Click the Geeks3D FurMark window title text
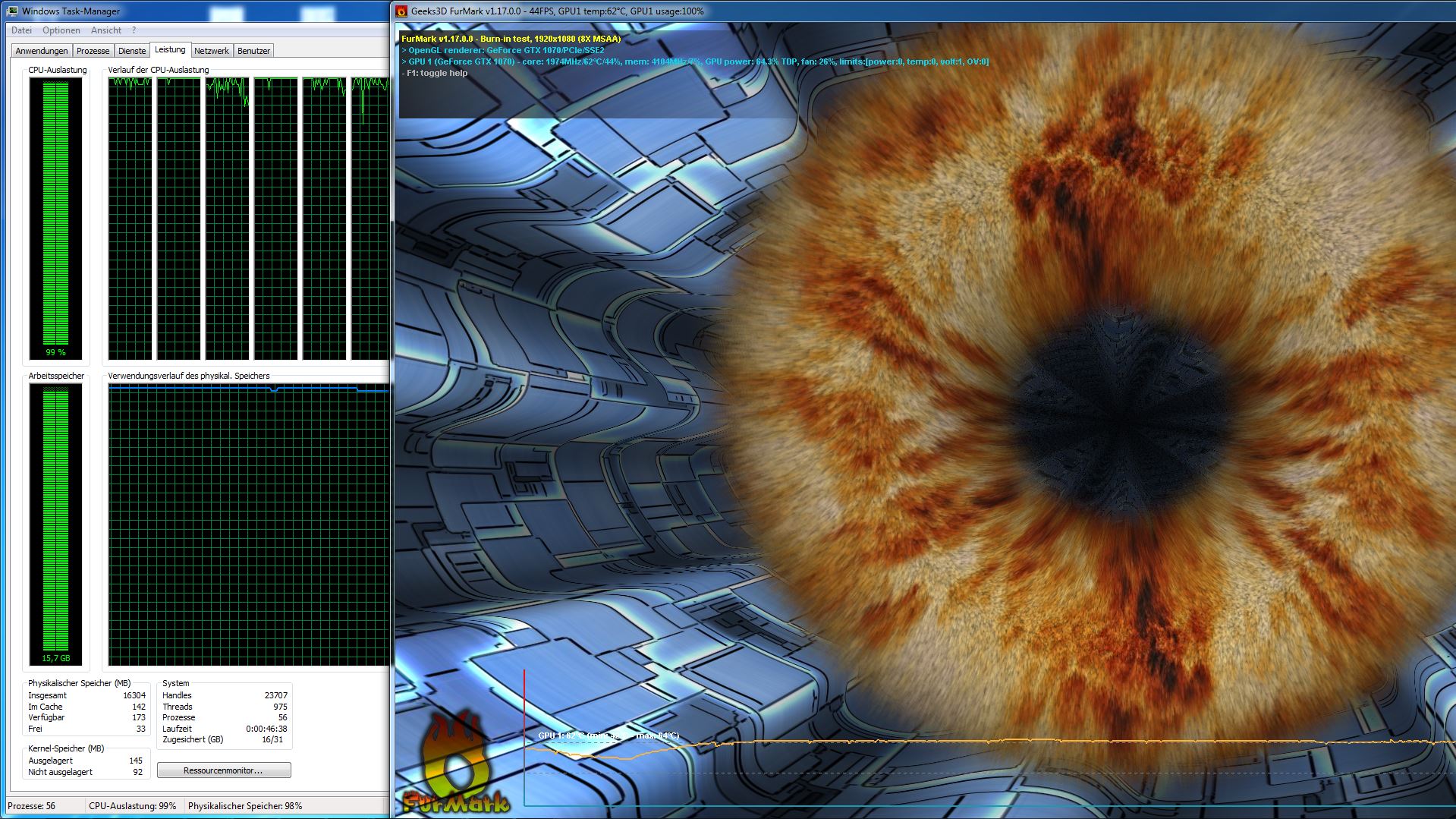1456x819 pixels. [x=558, y=11]
